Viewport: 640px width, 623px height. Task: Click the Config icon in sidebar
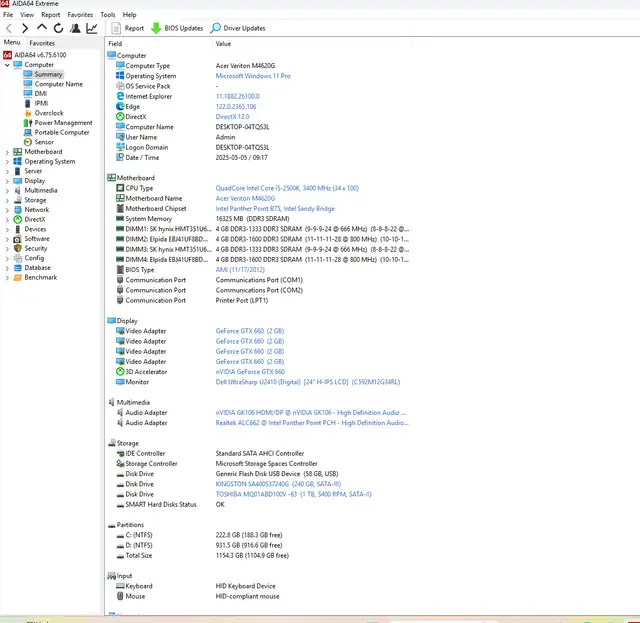tap(18, 258)
